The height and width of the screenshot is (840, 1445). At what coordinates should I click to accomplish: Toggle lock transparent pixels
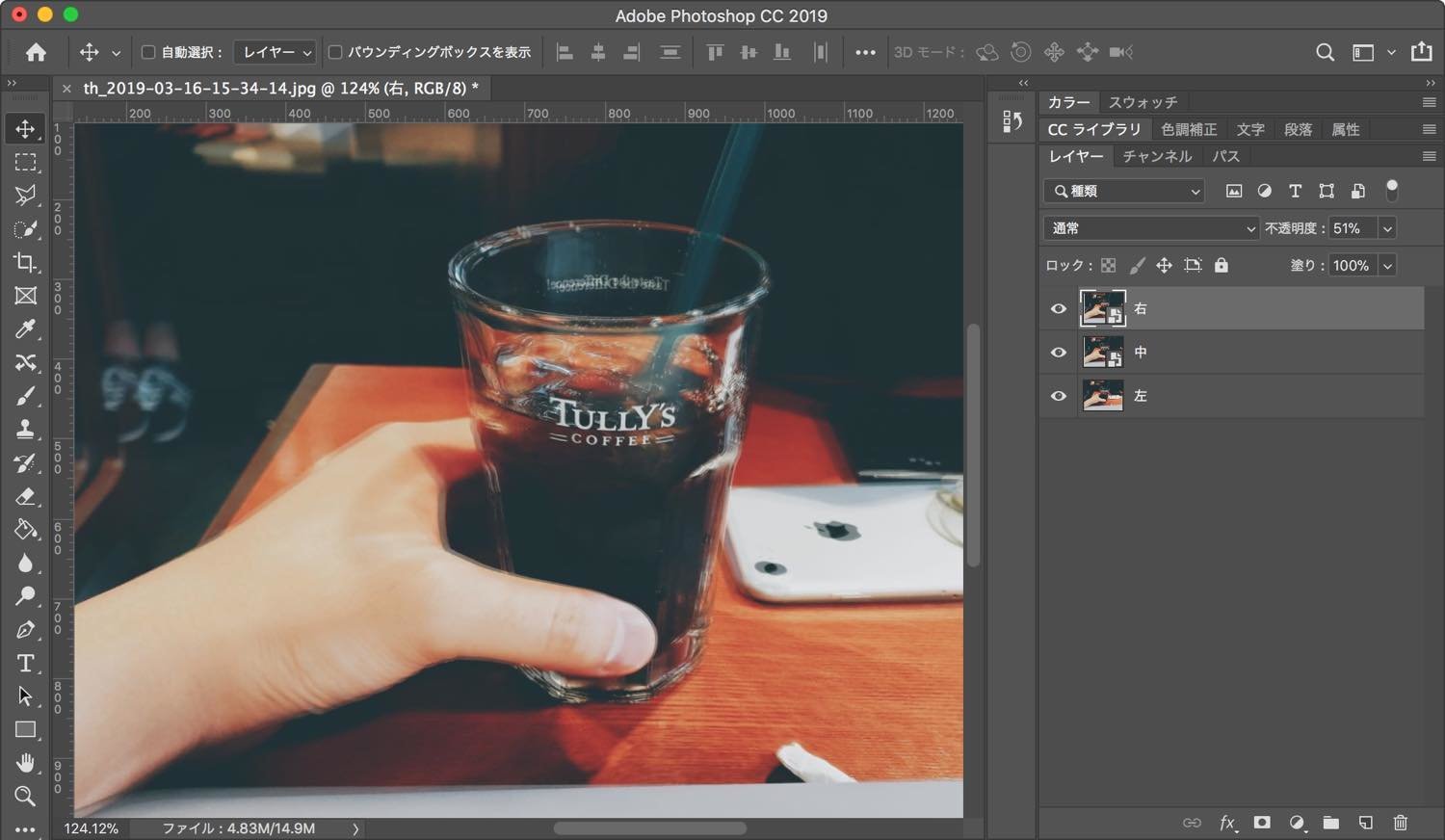click(1109, 265)
